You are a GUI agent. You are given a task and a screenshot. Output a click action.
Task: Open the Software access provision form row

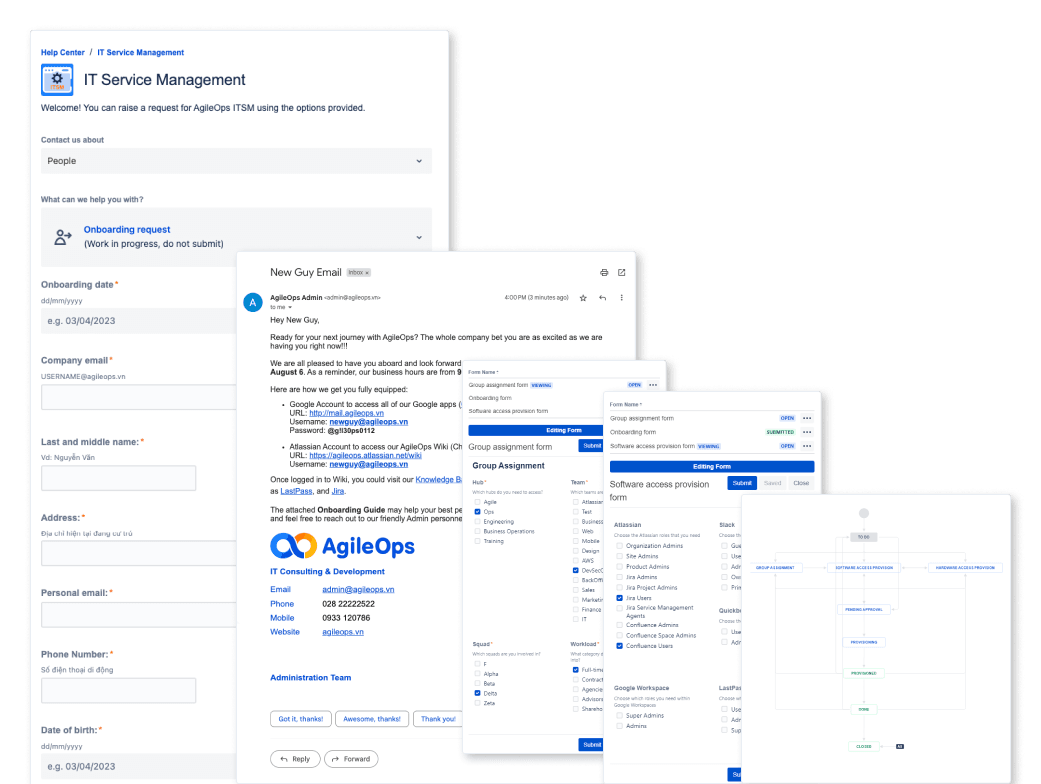pyautogui.click(x=711, y=446)
